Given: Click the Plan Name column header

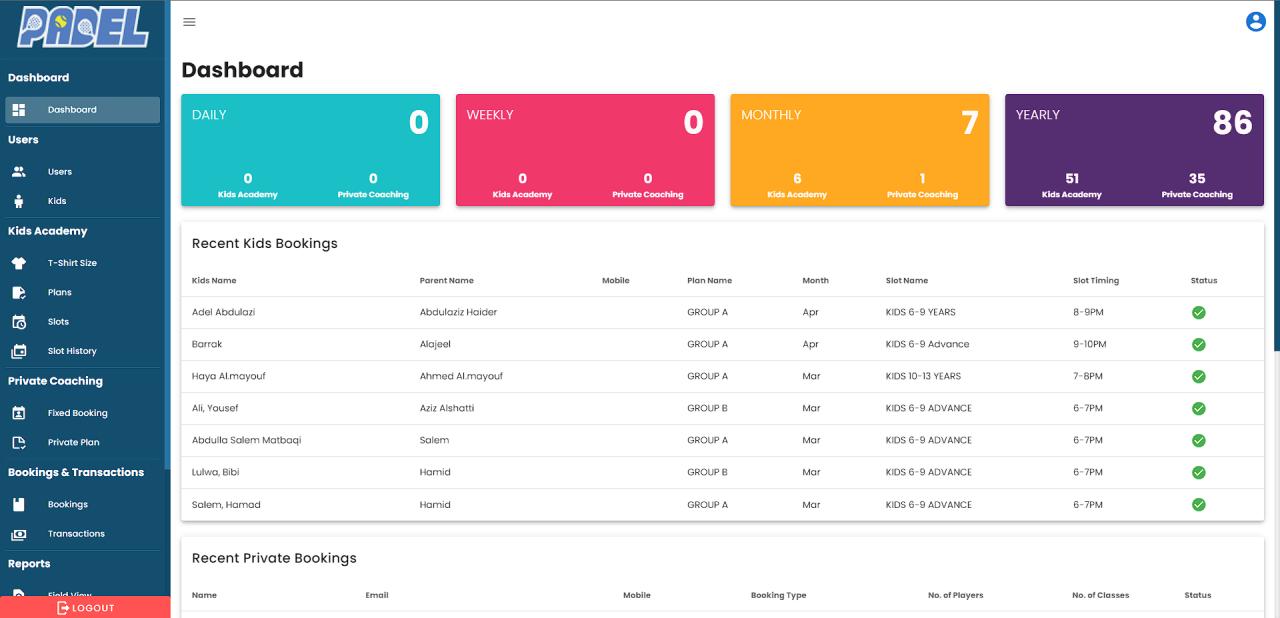Looking at the screenshot, I should click(710, 281).
